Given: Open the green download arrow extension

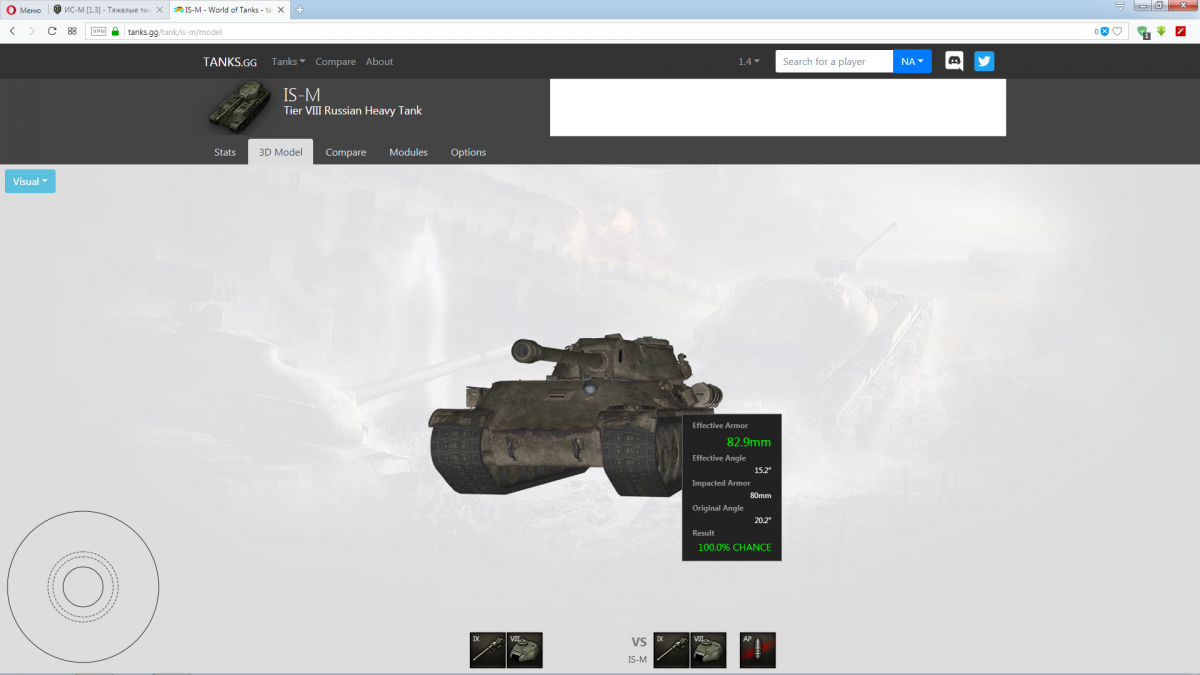Looking at the screenshot, I should tap(1162, 31).
